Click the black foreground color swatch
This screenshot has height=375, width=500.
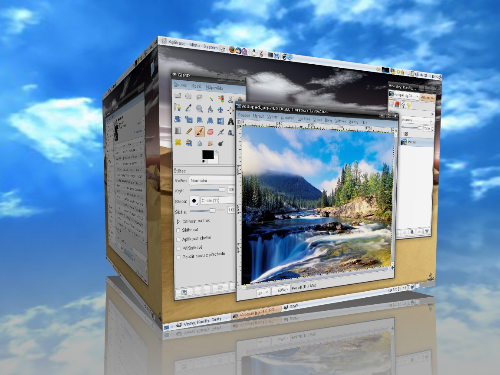[207, 155]
